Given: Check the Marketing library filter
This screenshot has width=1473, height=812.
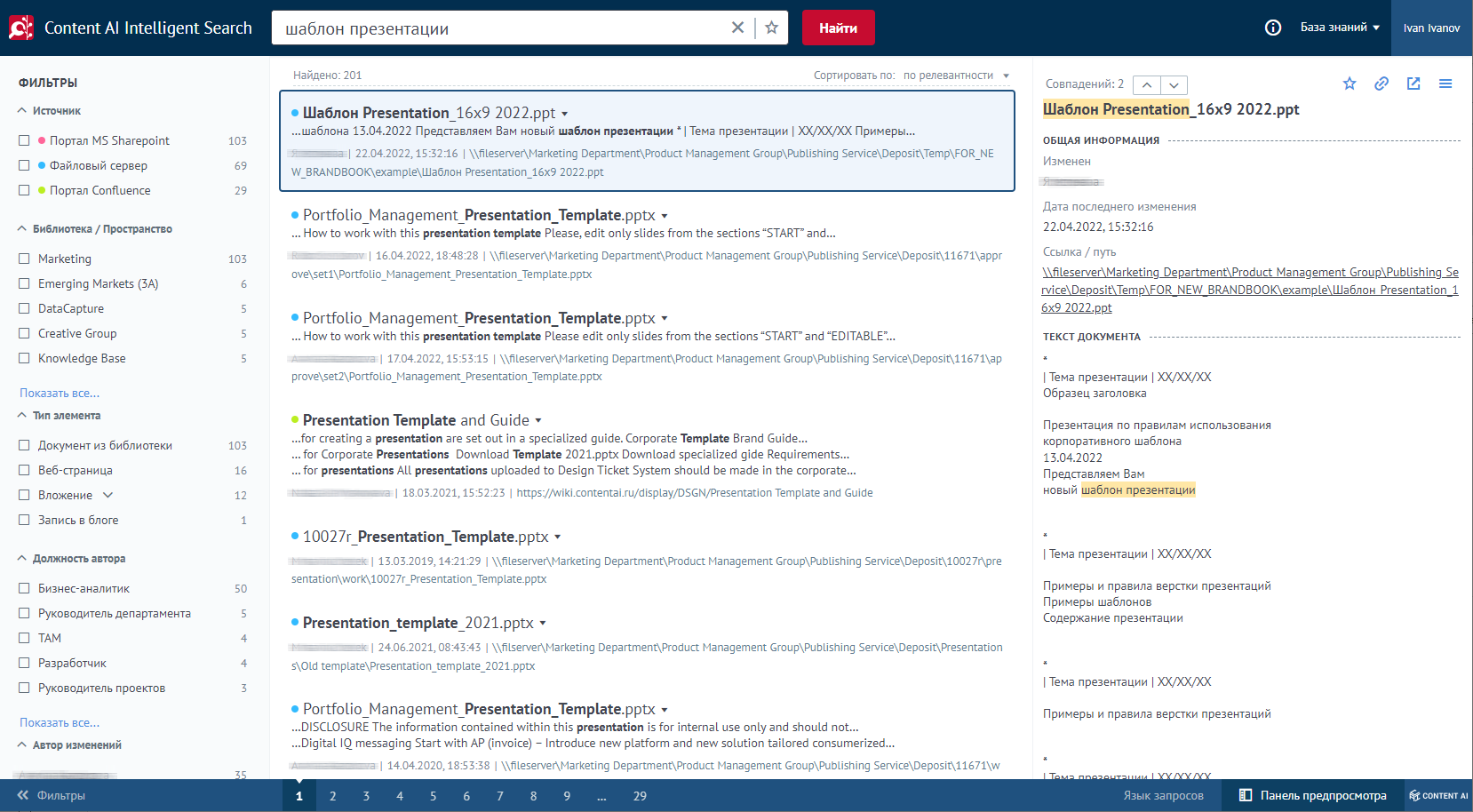Looking at the screenshot, I should 25,259.
